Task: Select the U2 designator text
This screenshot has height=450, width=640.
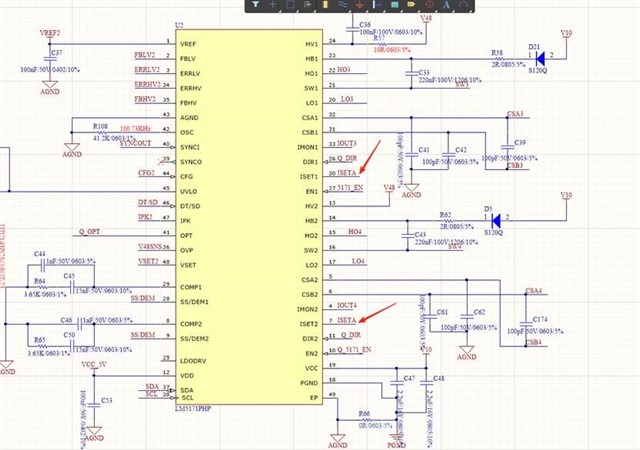Action: click(x=179, y=25)
